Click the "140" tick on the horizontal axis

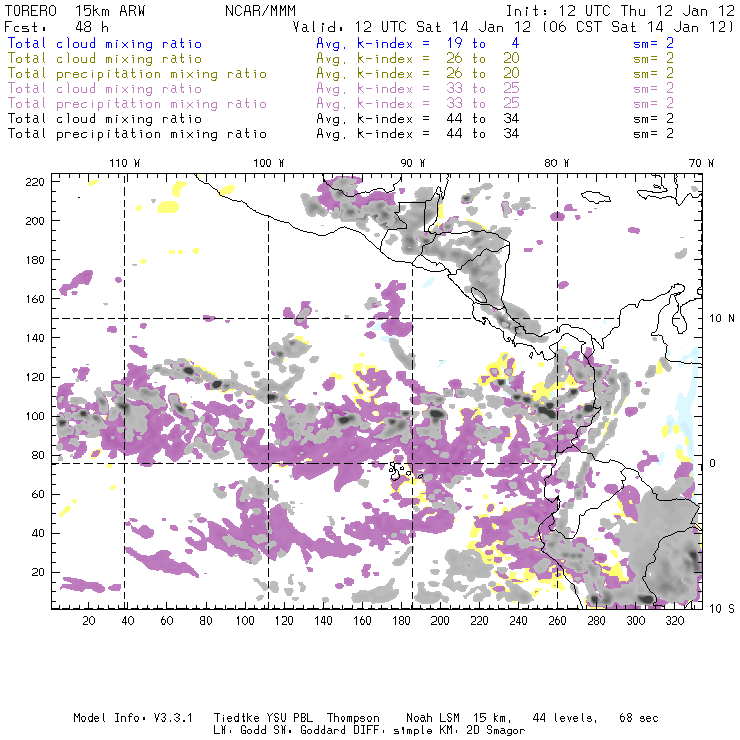323,621
